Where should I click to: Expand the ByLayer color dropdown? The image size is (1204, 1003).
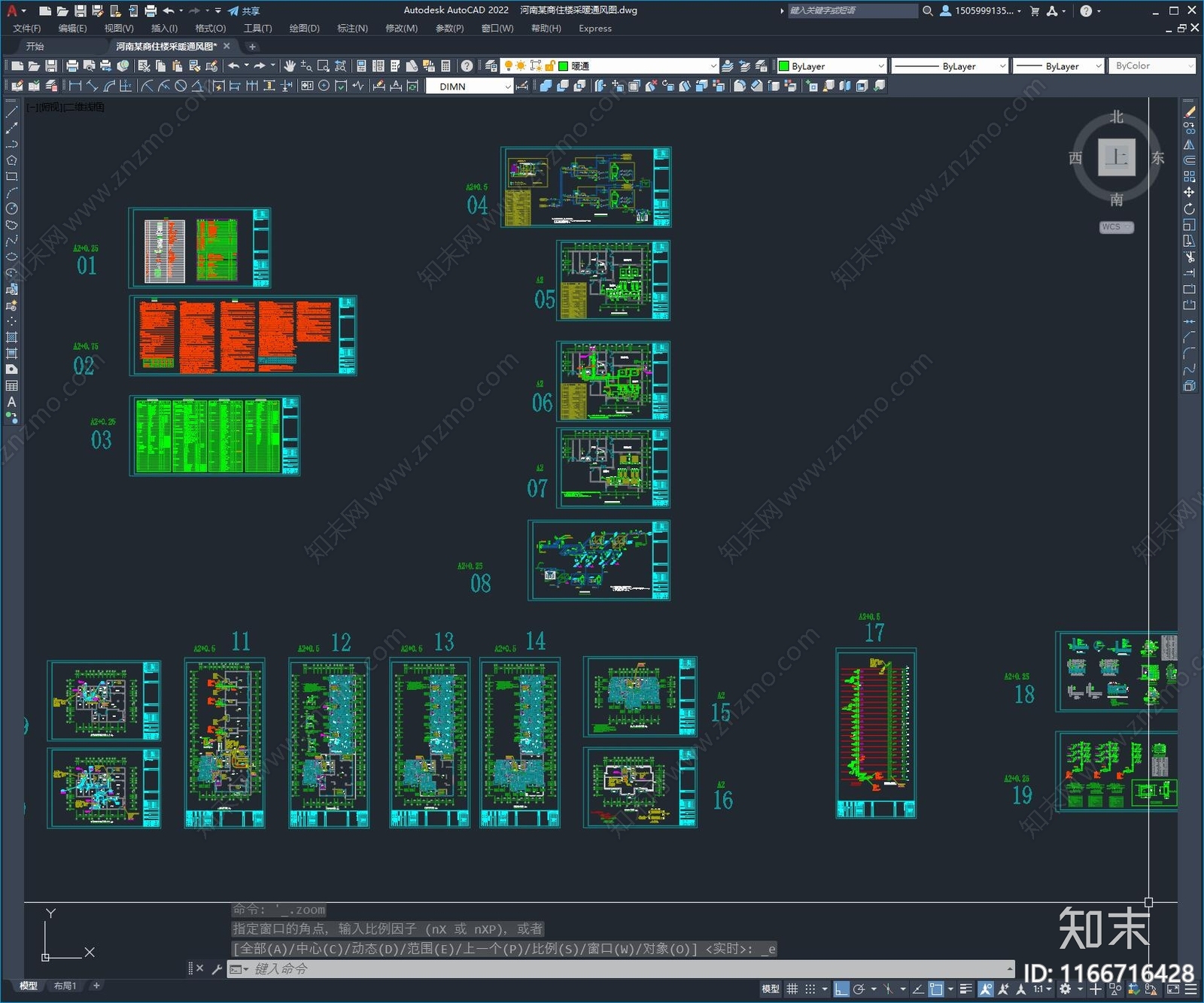[880, 66]
